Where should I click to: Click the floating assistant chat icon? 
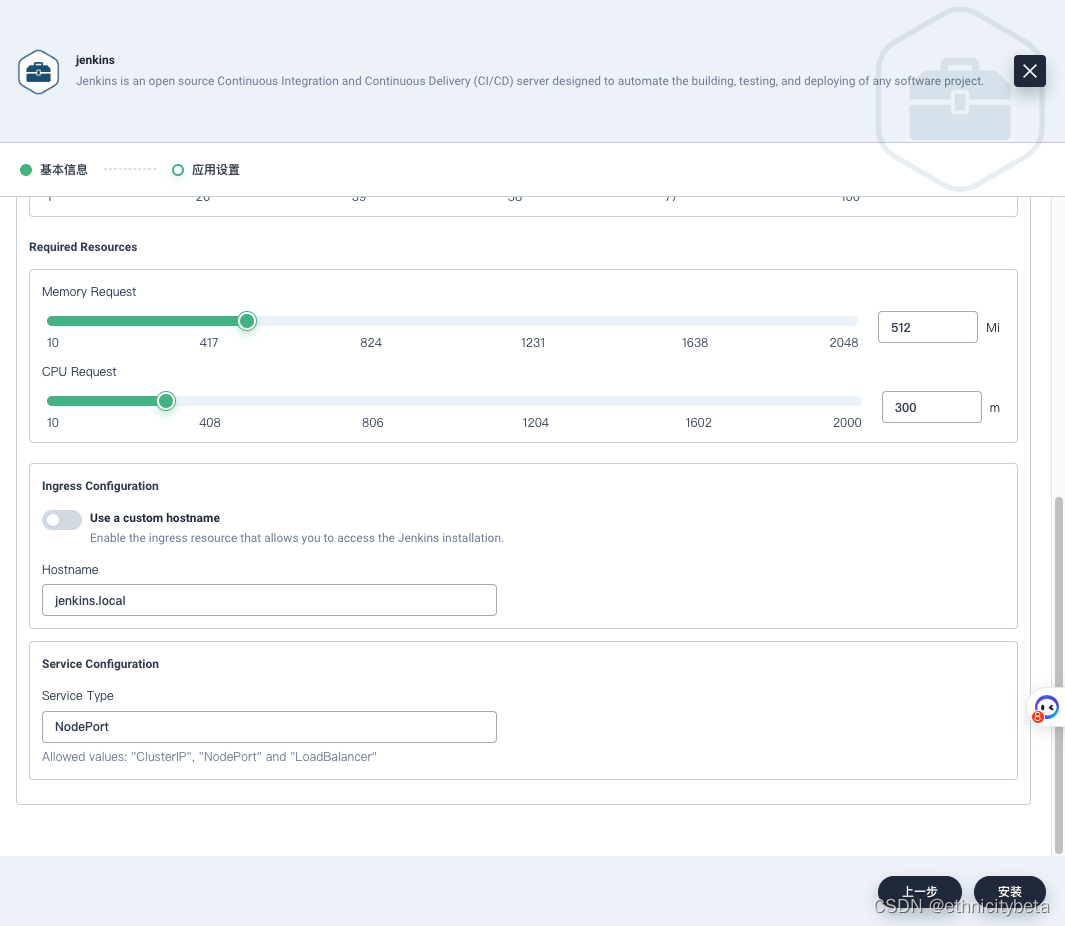[1047, 707]
